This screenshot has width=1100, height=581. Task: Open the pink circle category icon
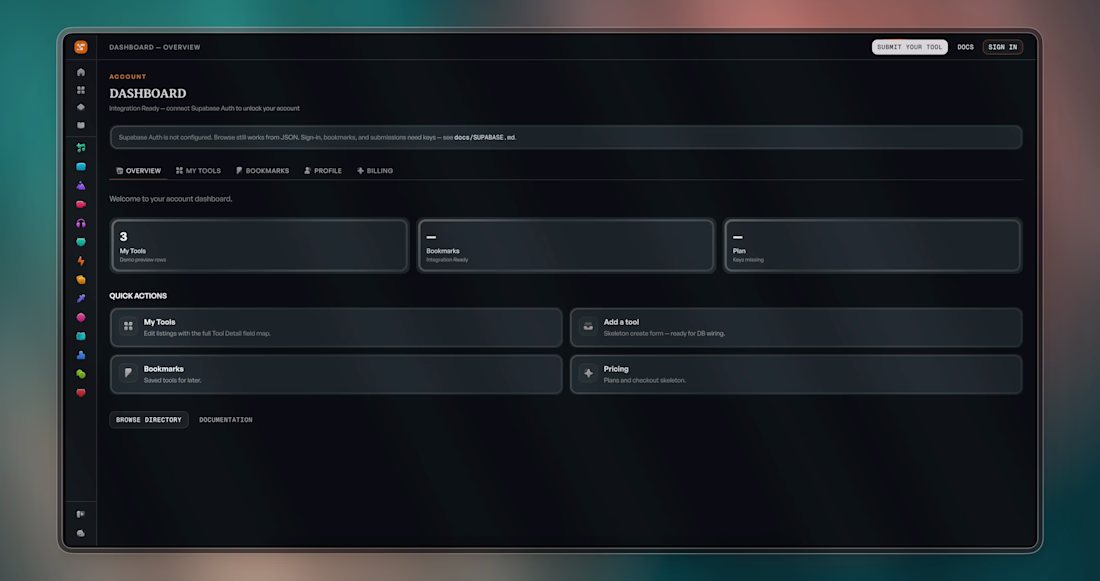tap(81, 317)
